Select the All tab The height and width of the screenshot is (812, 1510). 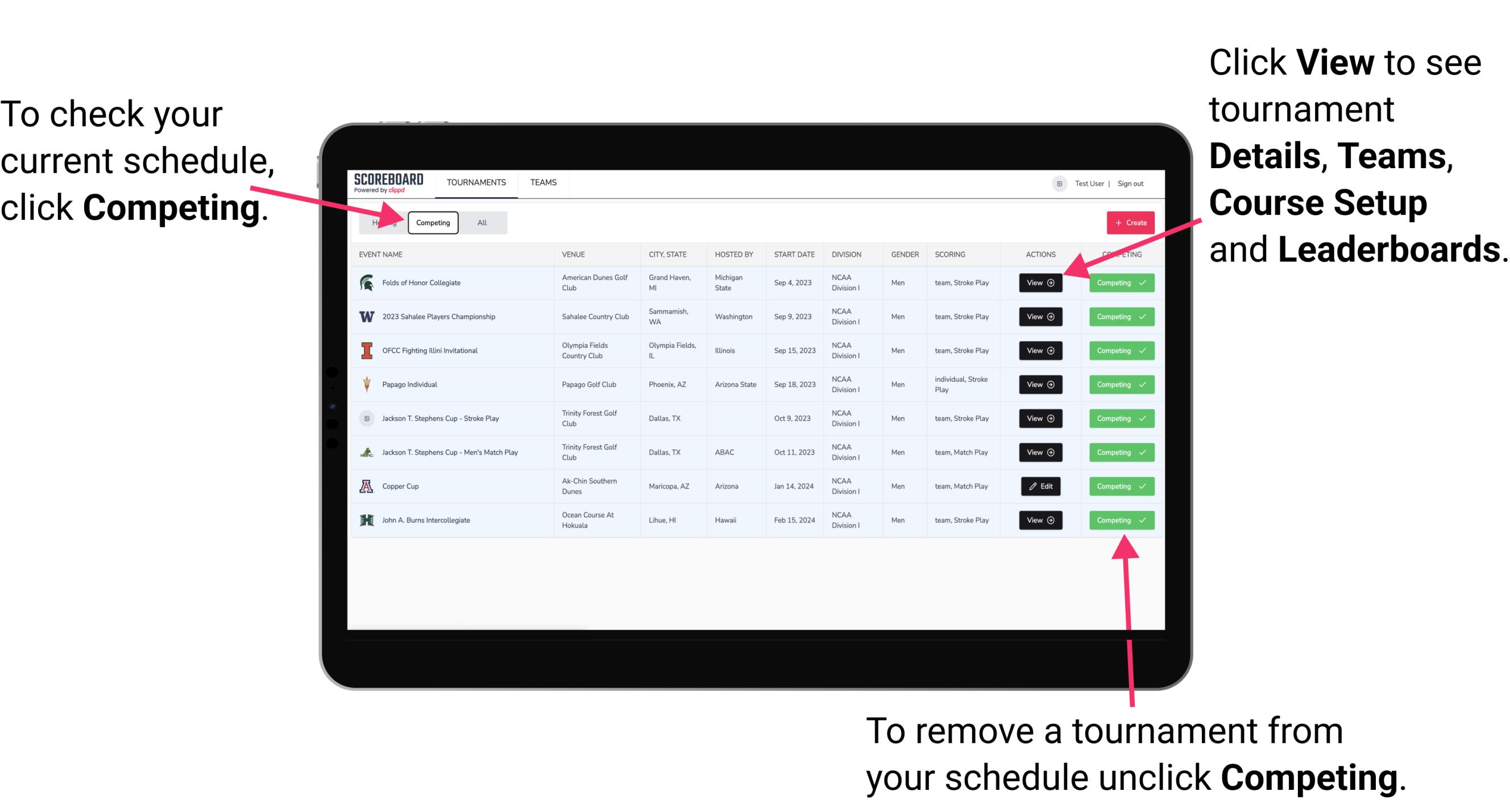pos(480,222)
